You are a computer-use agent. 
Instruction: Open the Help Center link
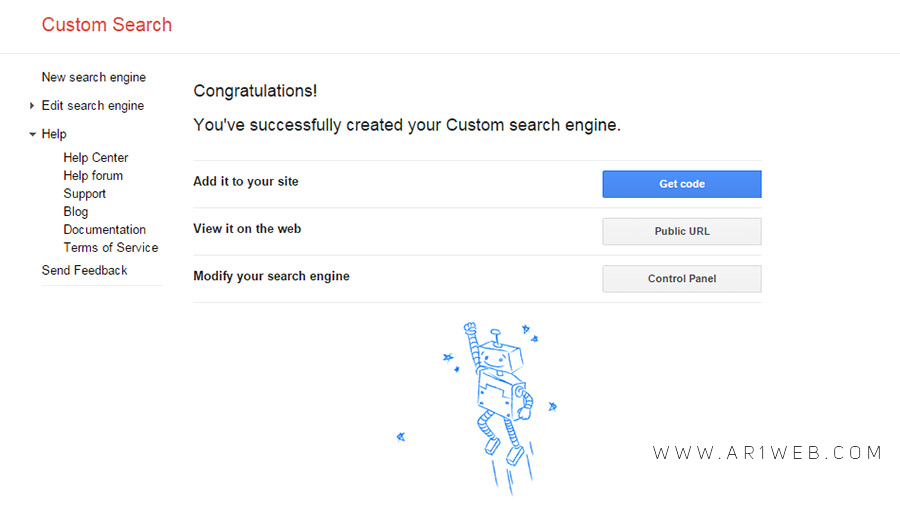(96, 157)
